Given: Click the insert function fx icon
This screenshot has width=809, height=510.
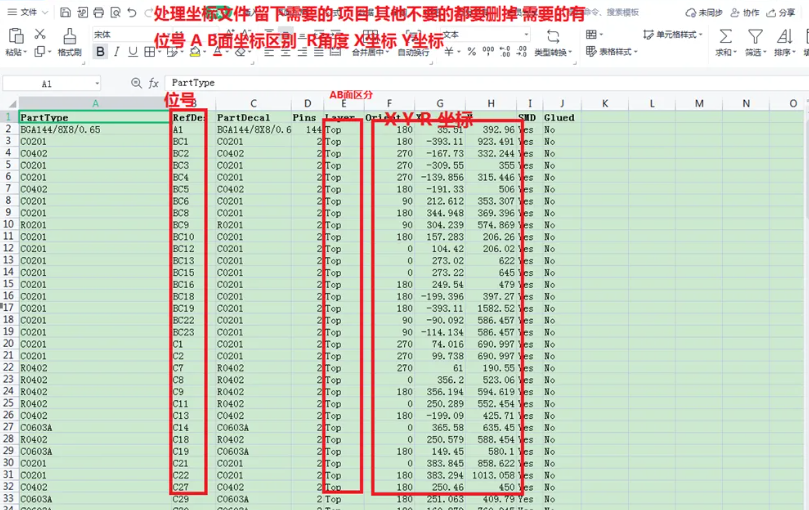Looking at the screenshot, I should click(153, 83).
